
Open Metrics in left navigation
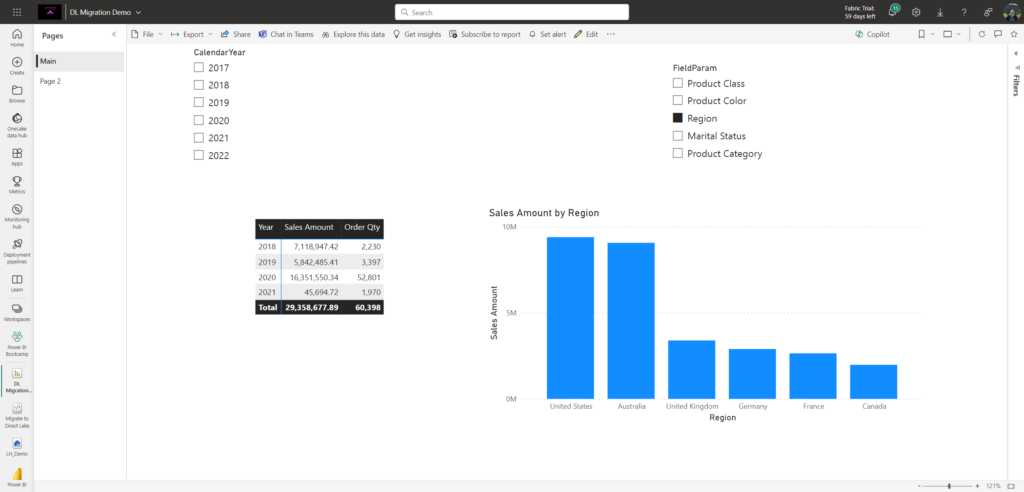coord(17,185)
